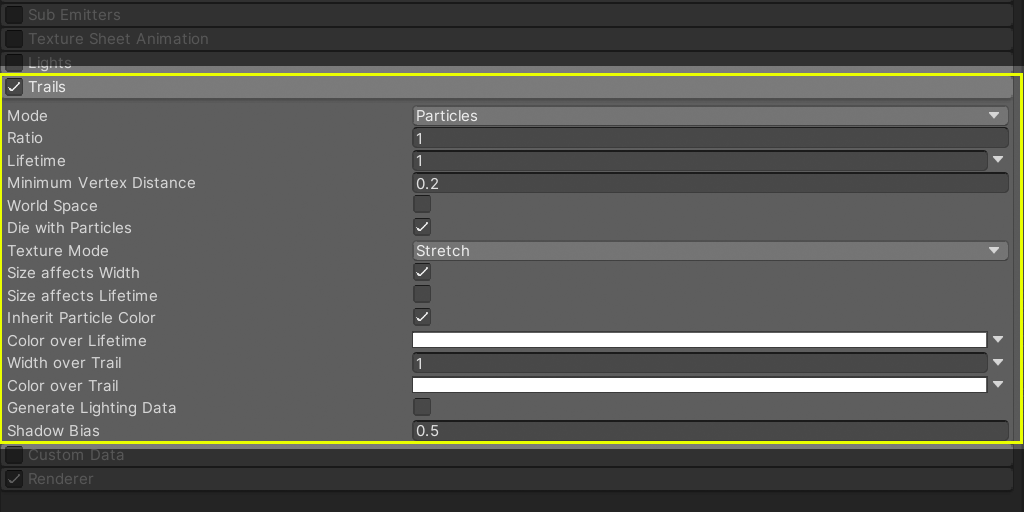Open the Mode dropdown set to Particles
The image size is (1024, 512).
(709, 116)
